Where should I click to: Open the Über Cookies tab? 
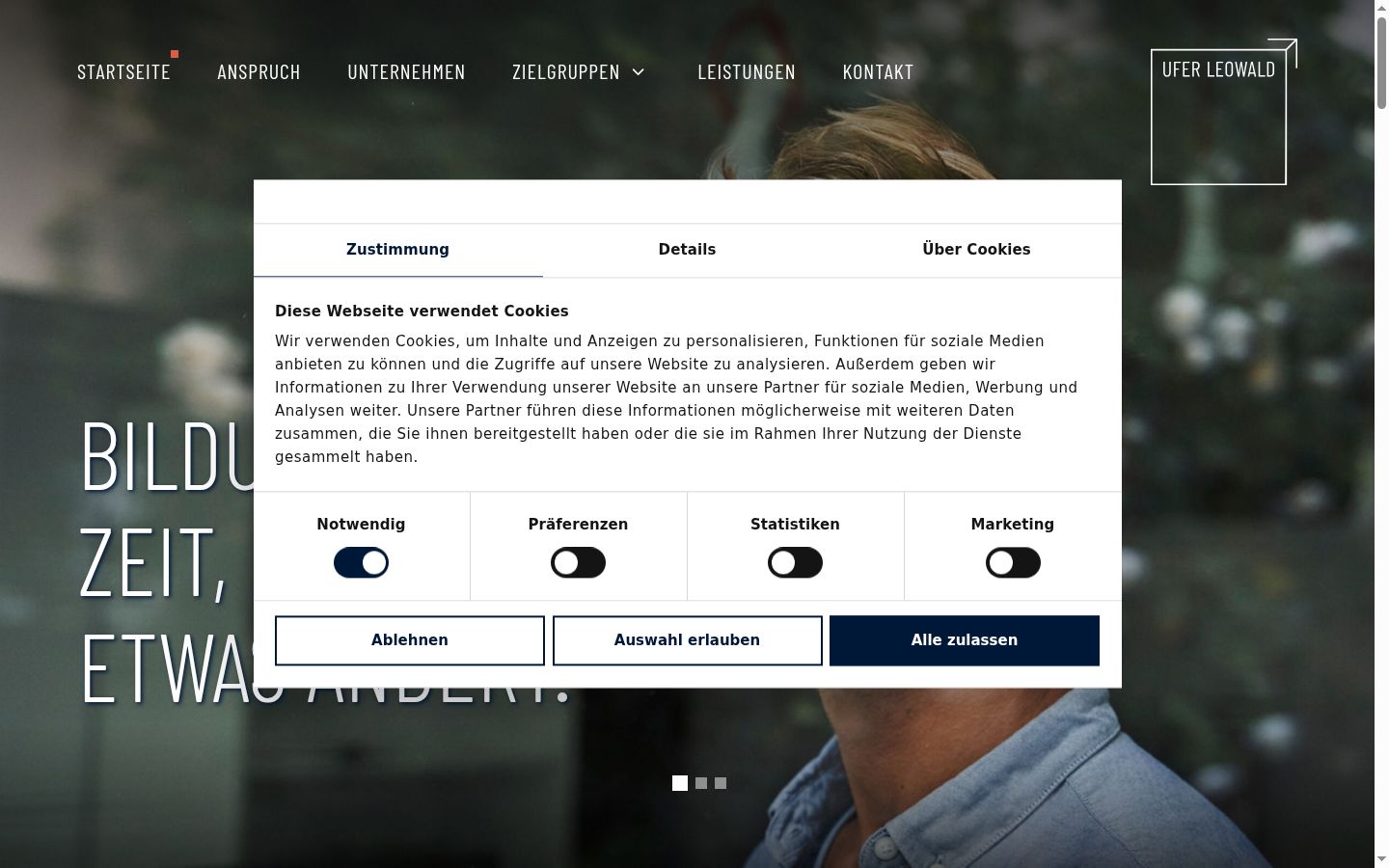(x=977, y=250)
